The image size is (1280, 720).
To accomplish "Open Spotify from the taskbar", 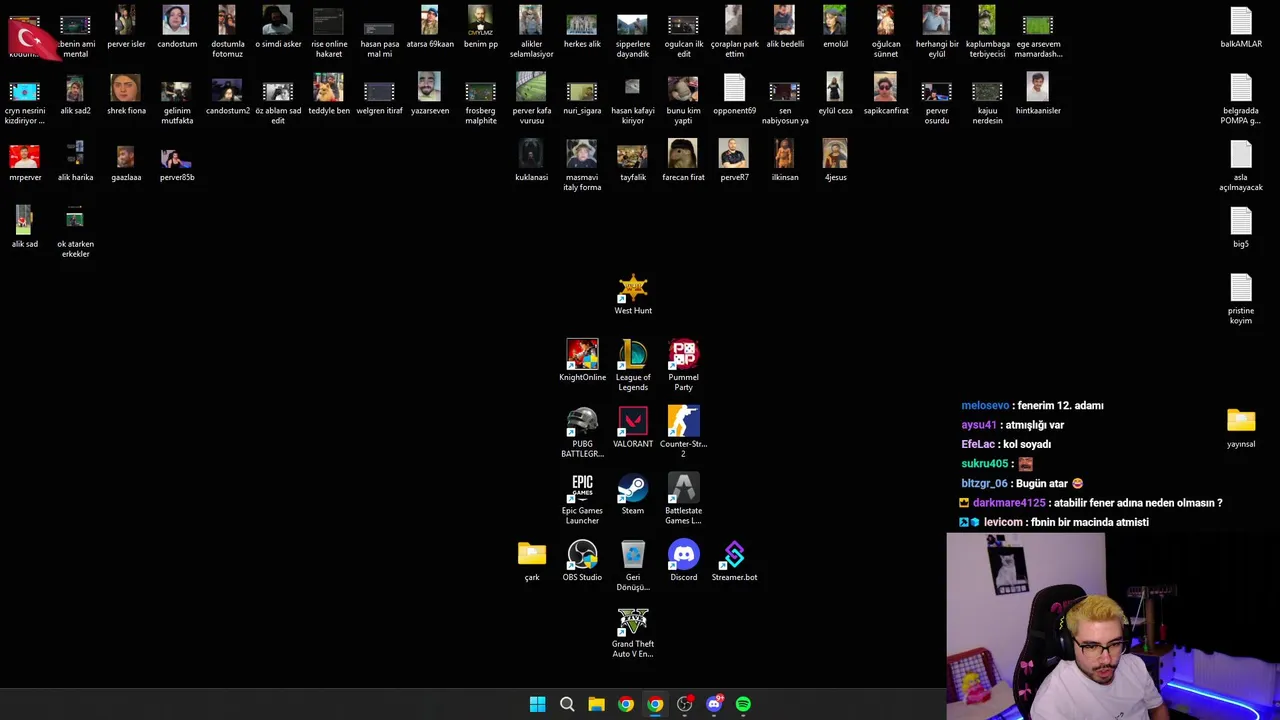I will coord(743,704).
